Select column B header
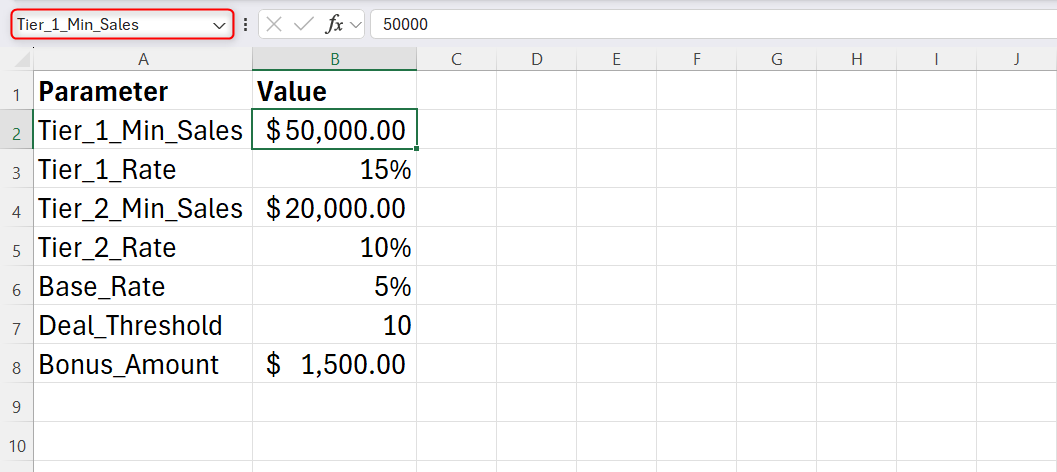The image size is (1057, 472). point(334,59)
